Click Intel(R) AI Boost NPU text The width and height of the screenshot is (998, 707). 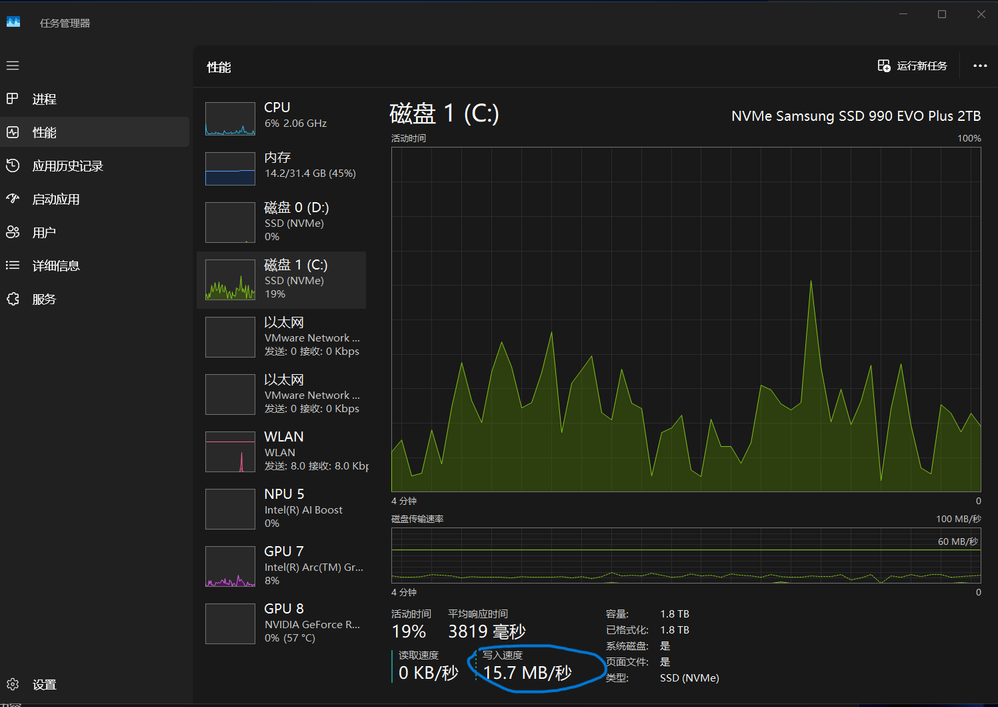303,510
